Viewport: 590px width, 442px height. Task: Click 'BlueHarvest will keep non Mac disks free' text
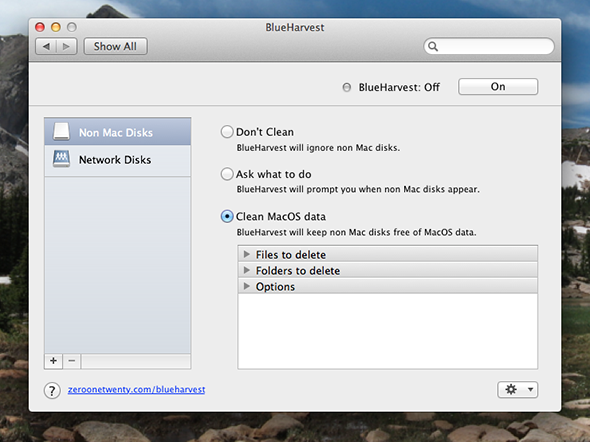pos(356,232)
